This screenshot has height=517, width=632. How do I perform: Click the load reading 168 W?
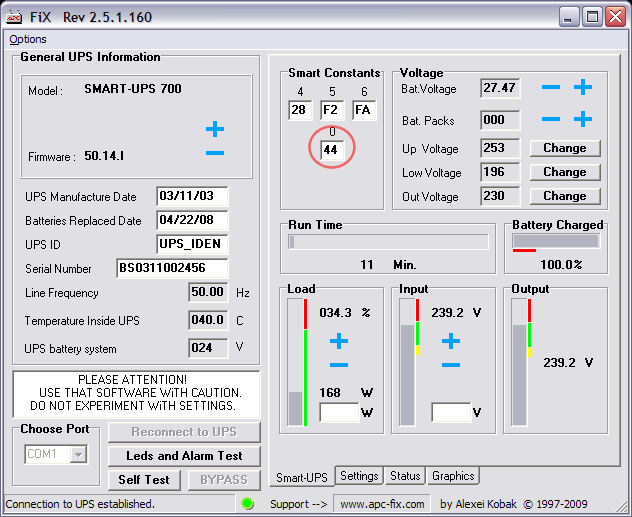coord(346,392)
